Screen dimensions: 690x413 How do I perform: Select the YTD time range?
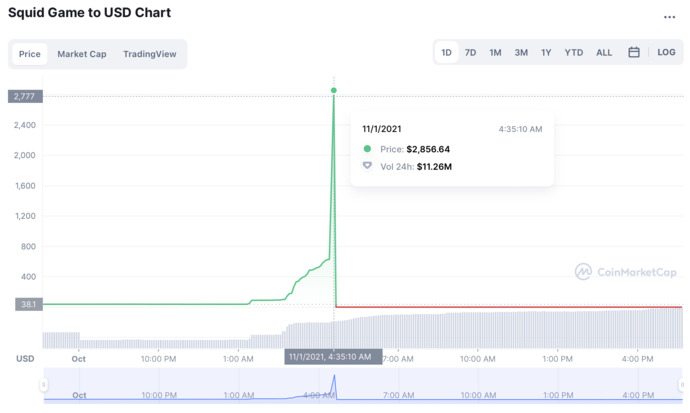click(x=574, y=53)
